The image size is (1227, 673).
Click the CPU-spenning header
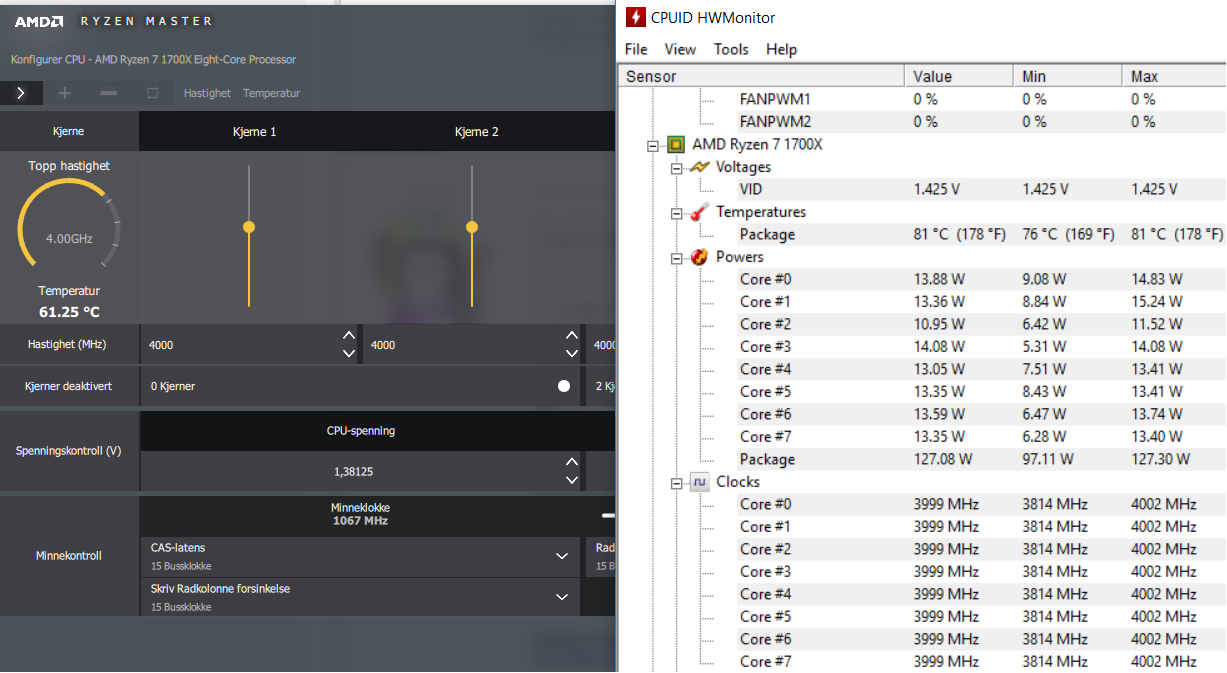pos(361,431)
